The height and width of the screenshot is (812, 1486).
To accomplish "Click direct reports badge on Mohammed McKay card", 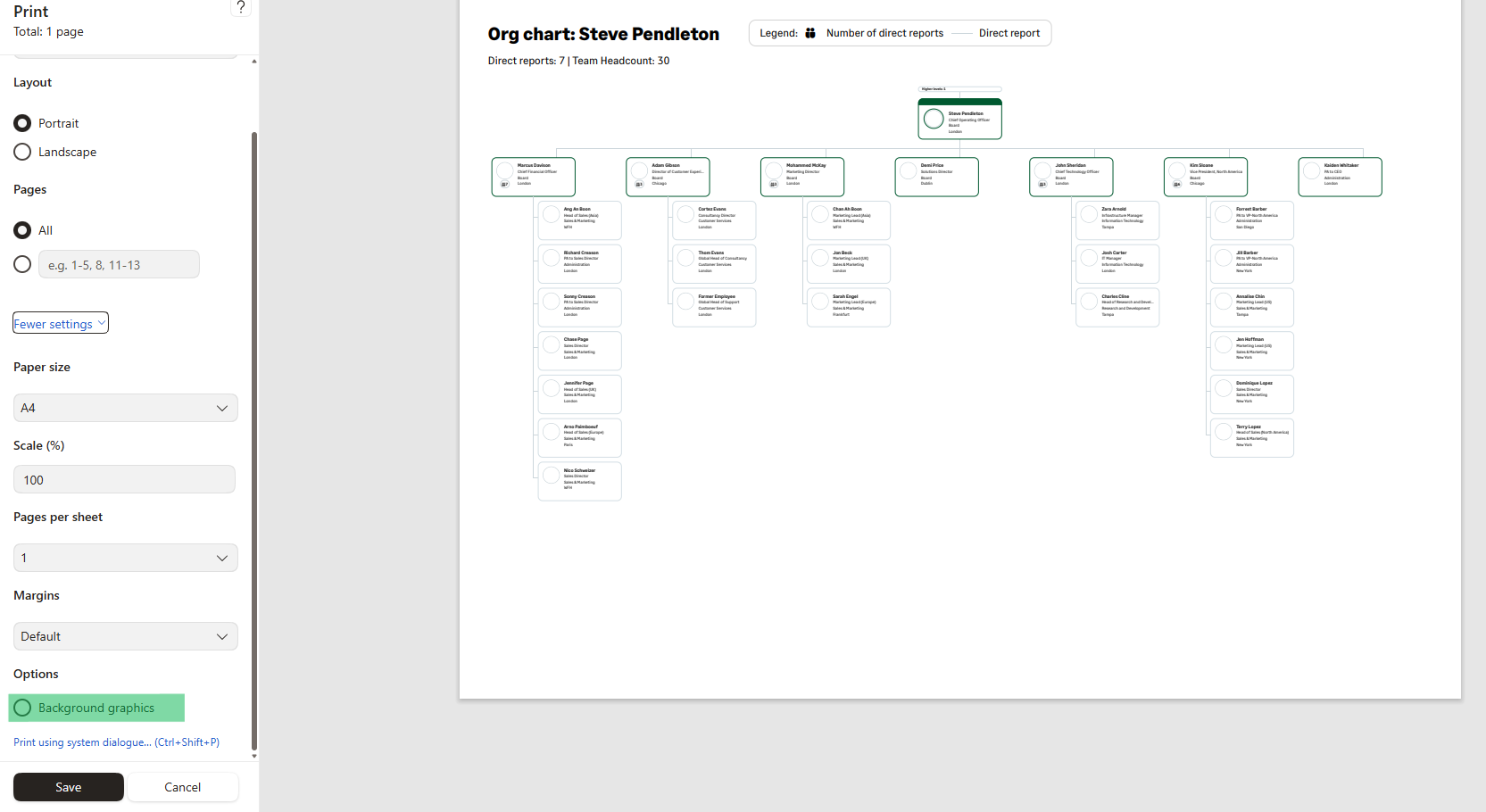I will coord(774,185).
